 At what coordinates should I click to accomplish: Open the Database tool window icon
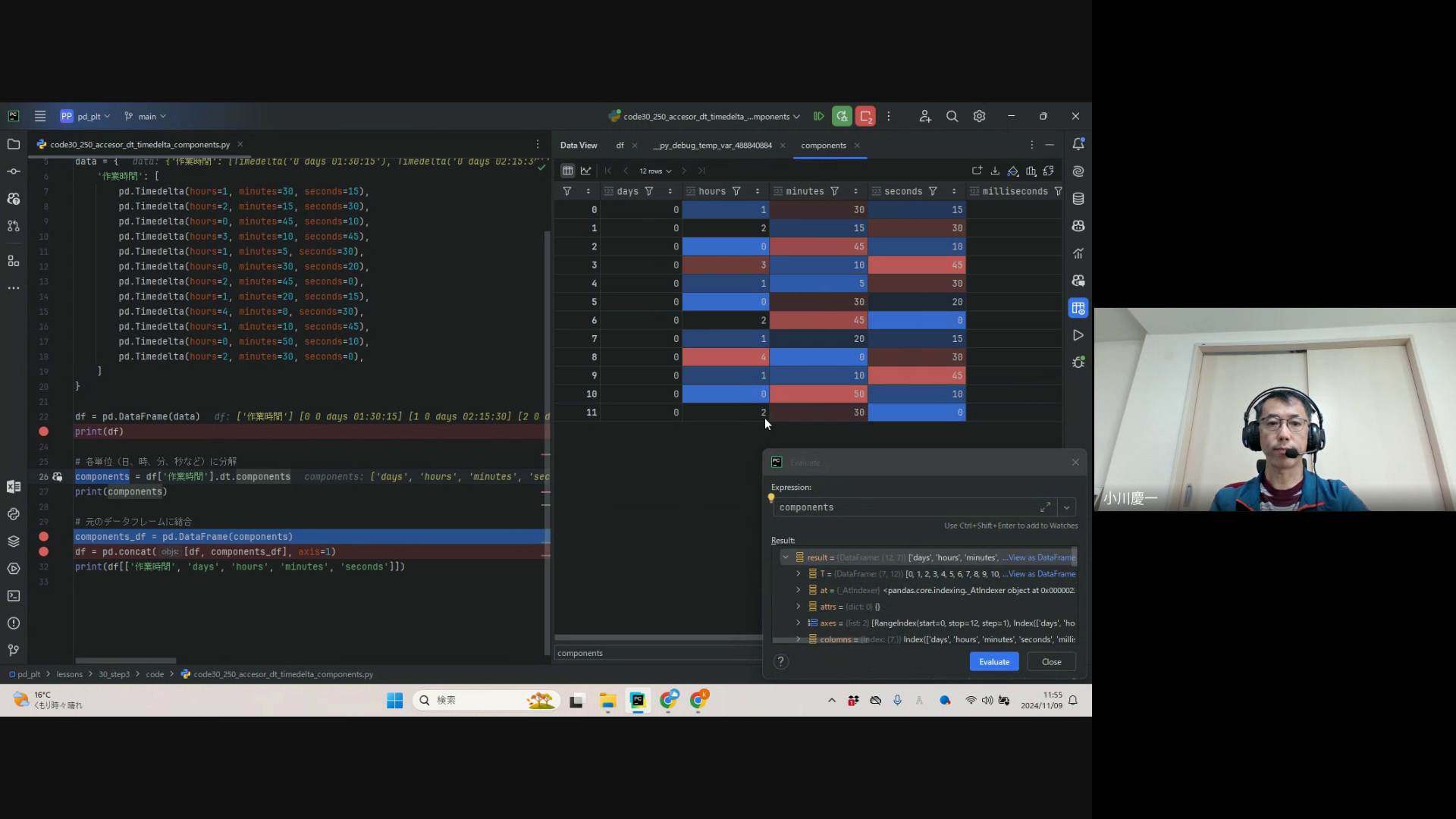point(1078,199)
